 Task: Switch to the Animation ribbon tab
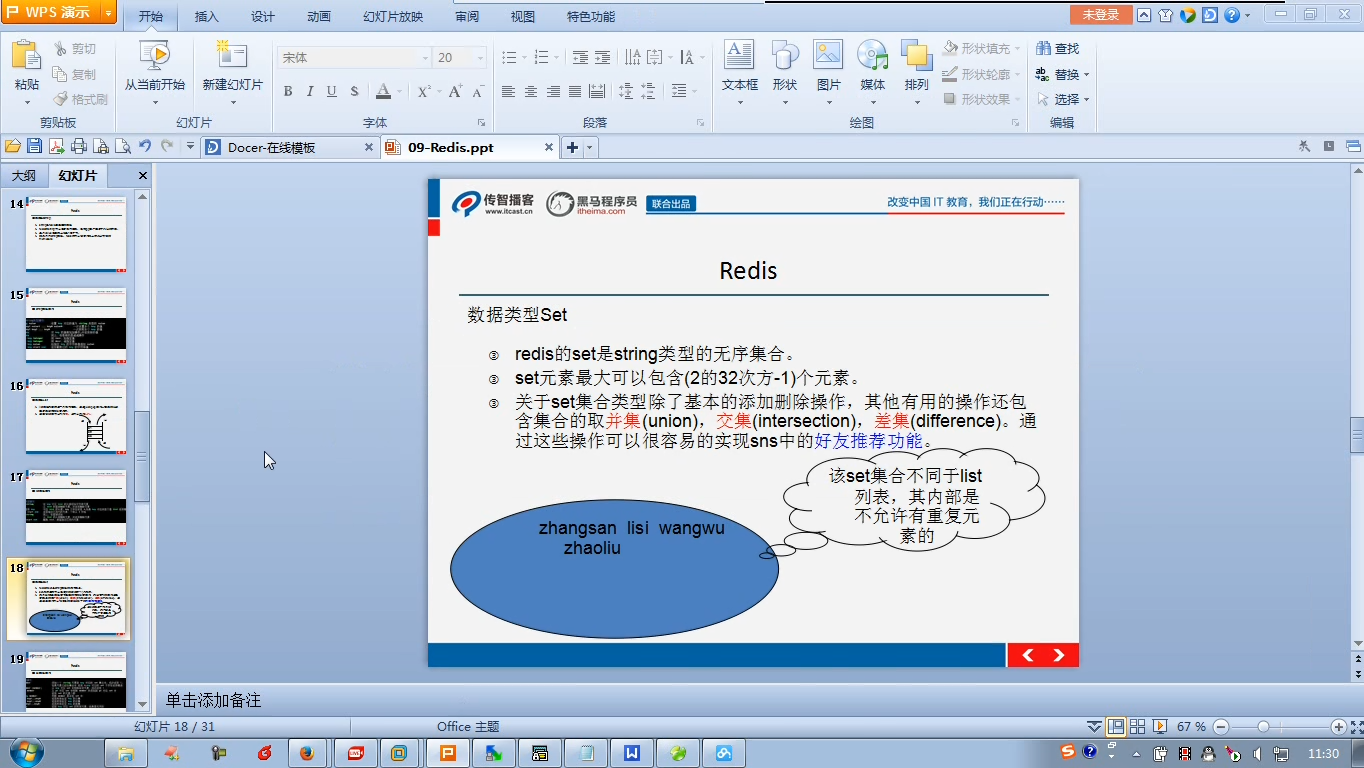click(x=319, y=16)
